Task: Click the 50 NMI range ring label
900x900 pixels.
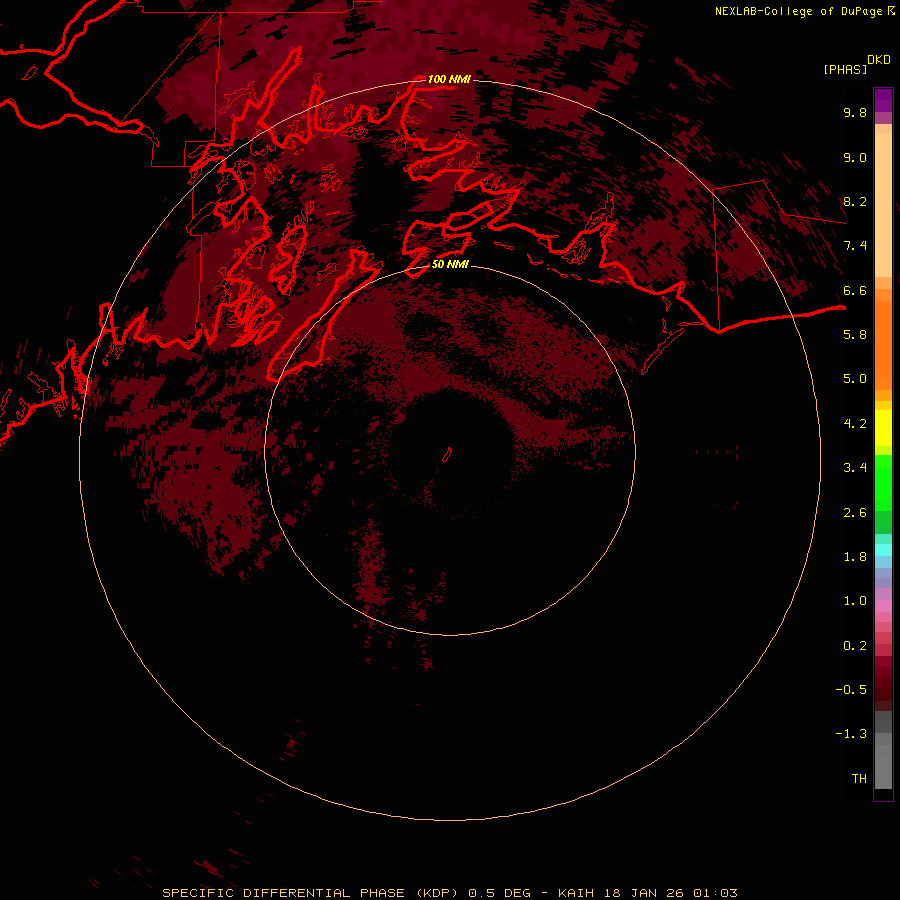Action: [449, 264]
